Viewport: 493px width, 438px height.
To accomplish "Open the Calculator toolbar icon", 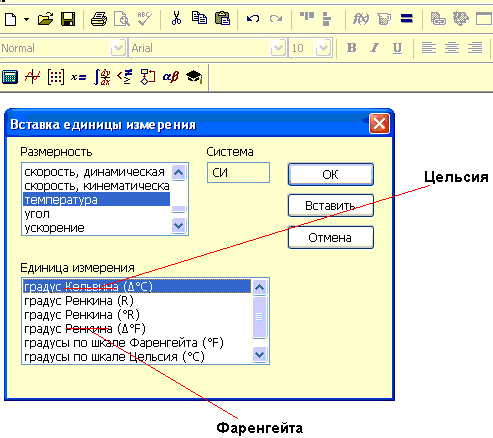I will tap(10, 77).
